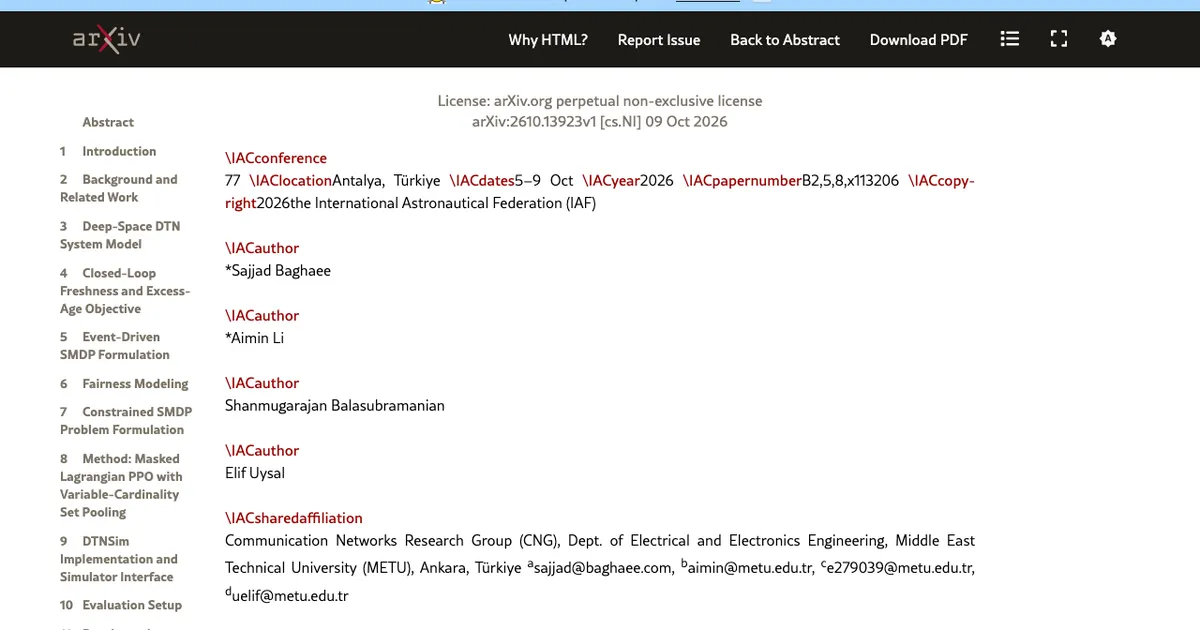The width and height of the screenshot is (1200, 630).
Task: Click author name Shanmugarajan Balasubramanian
Action: tap(335, 405)
